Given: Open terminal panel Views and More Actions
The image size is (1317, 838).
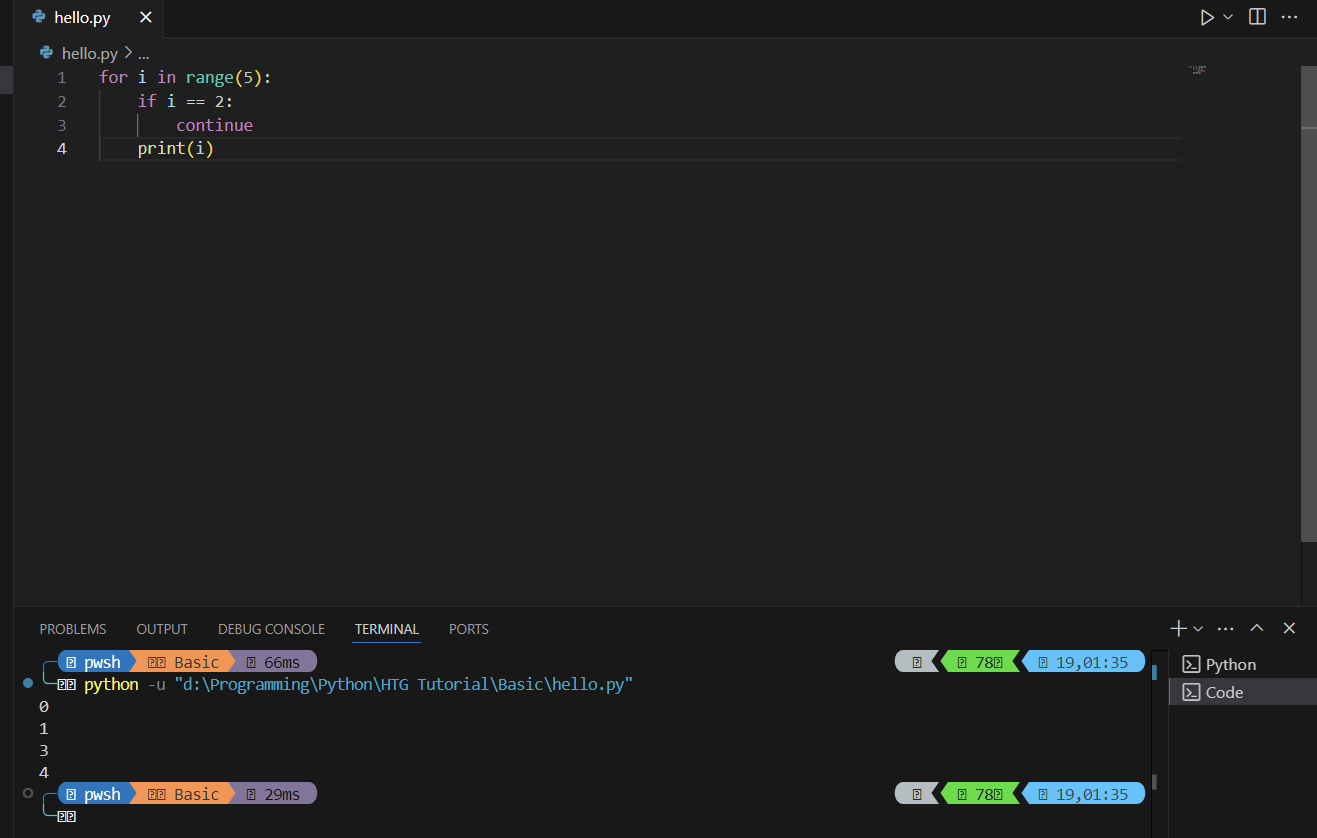Looking at the screenshot, I should [1226, 628].
